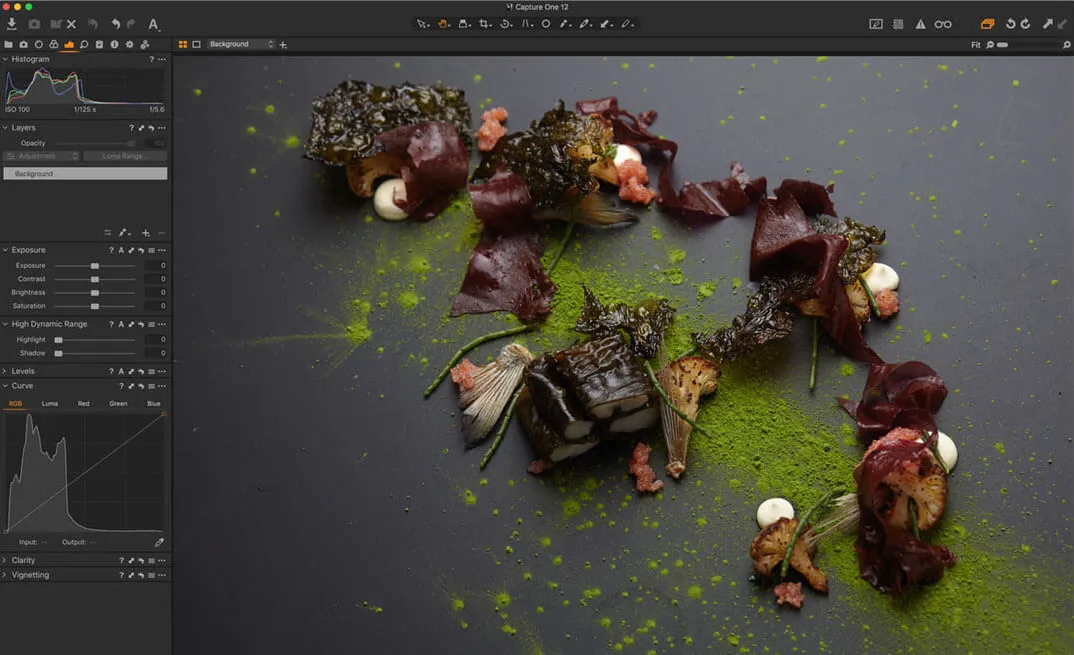Open the Background layer dropdown above viewer
This screenshot has height=655, width=1074.
pos(241,45)
